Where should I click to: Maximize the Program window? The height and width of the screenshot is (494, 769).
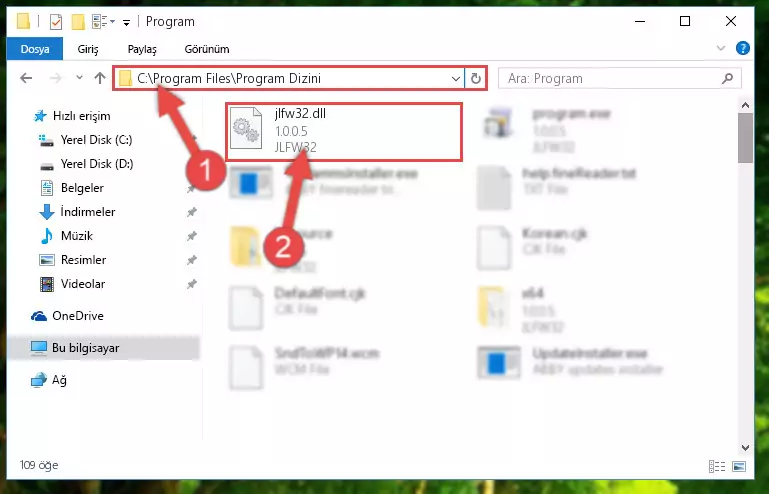coord(685,22)
